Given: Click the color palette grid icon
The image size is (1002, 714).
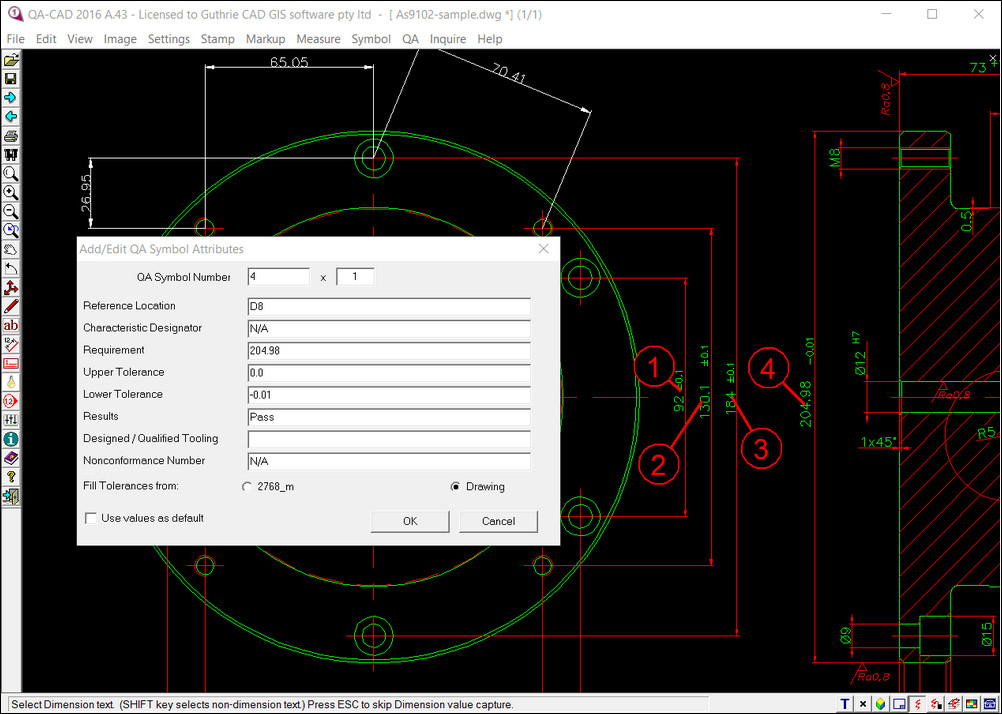Looking at the screenshot, I should point(970,704).
